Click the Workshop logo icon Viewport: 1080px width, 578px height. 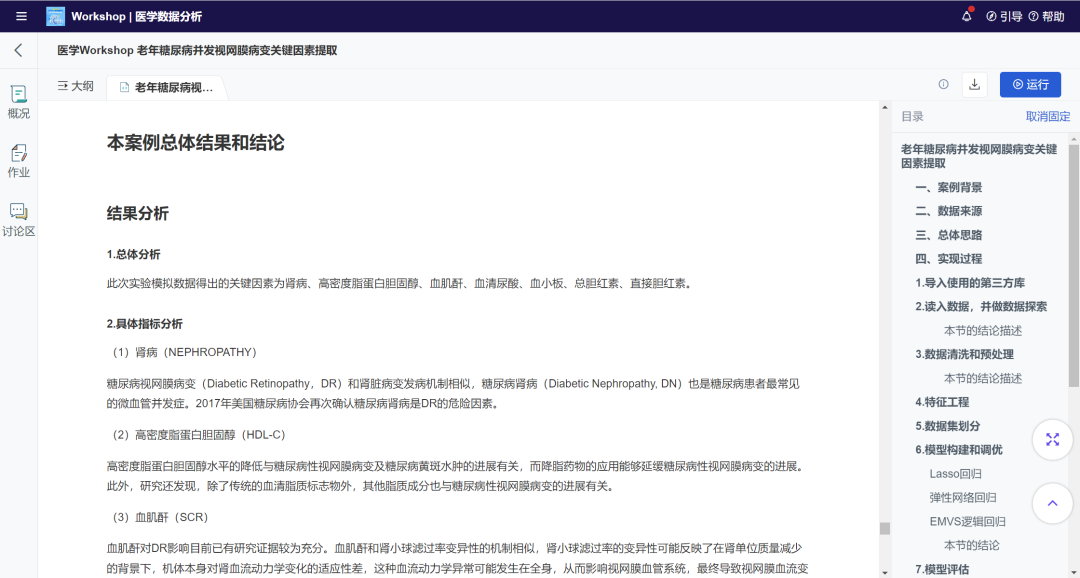point(55,16)
